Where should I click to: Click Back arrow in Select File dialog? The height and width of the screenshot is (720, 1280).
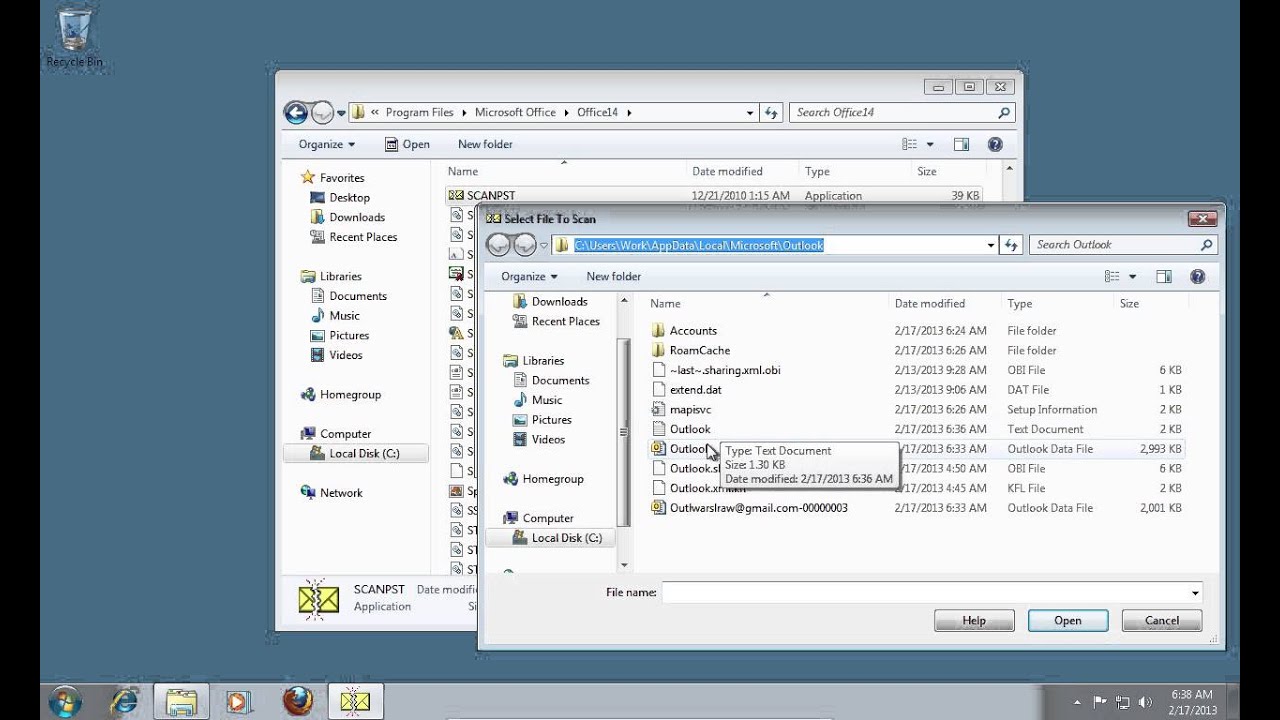pos(498,244)
